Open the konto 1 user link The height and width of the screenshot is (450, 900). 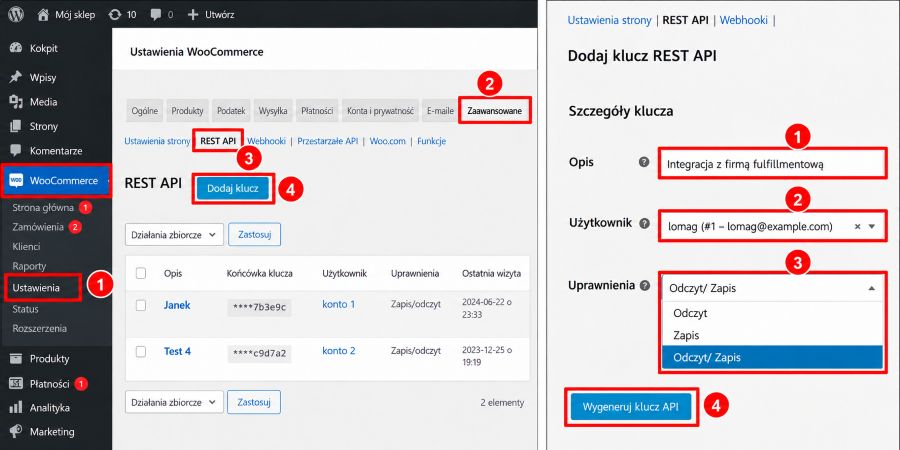click(x=339, y=304)
